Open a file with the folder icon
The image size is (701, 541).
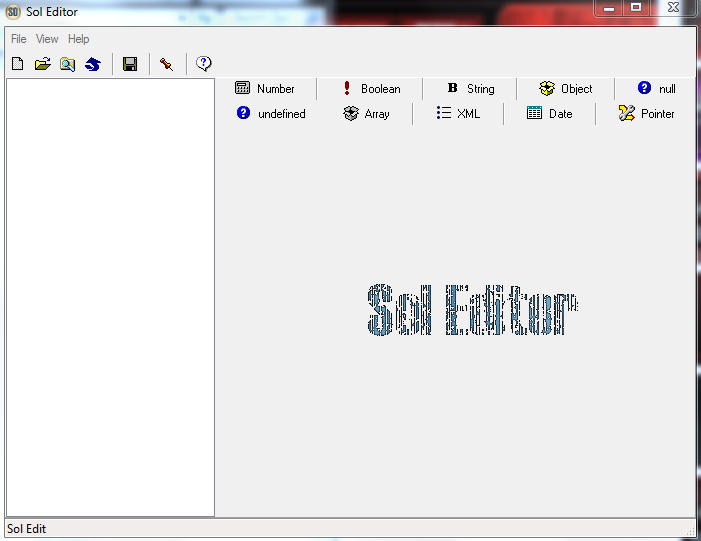coord(42,64)
